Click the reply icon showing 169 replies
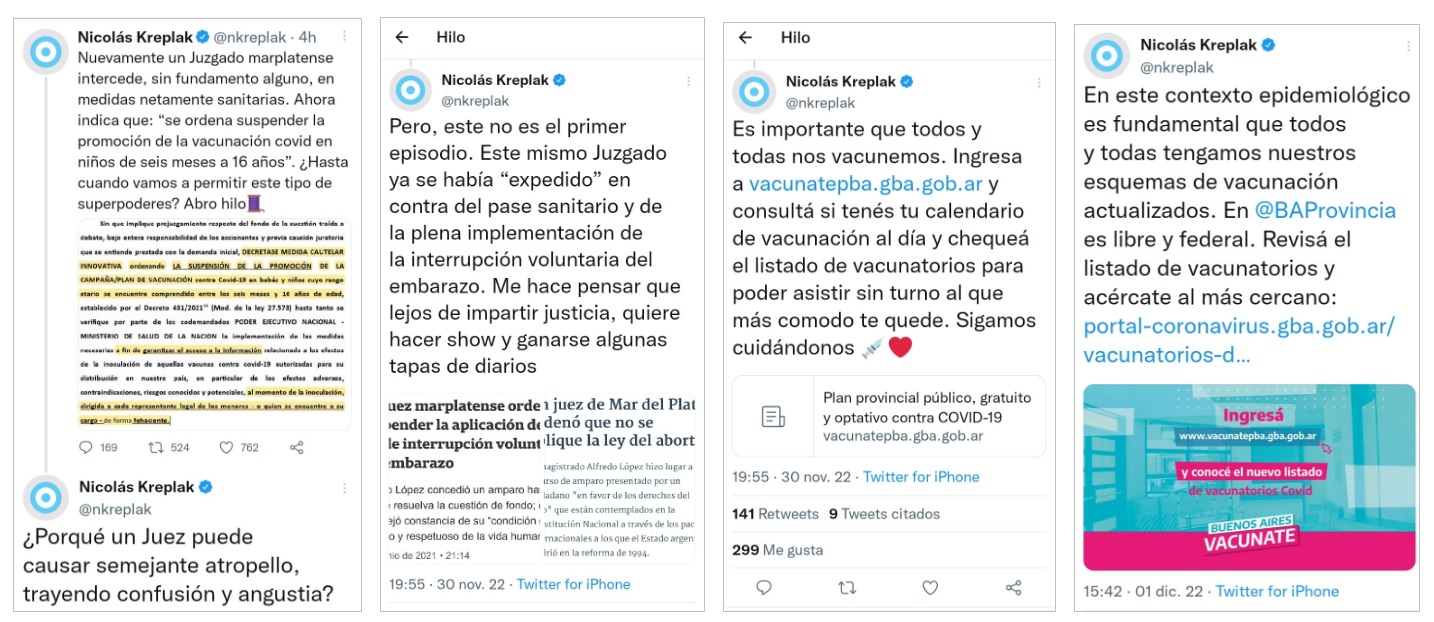 click(87, 448)
